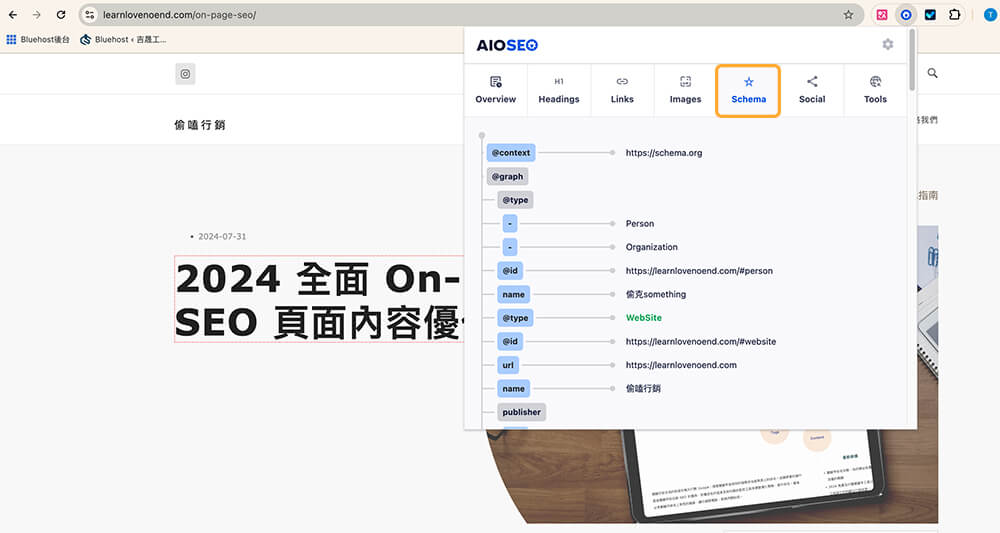This screenshot has width=1000, height=533.
Task: Select the name node for 偷嗑行銷
Action: pyautogui.click(x=513, y=389)
